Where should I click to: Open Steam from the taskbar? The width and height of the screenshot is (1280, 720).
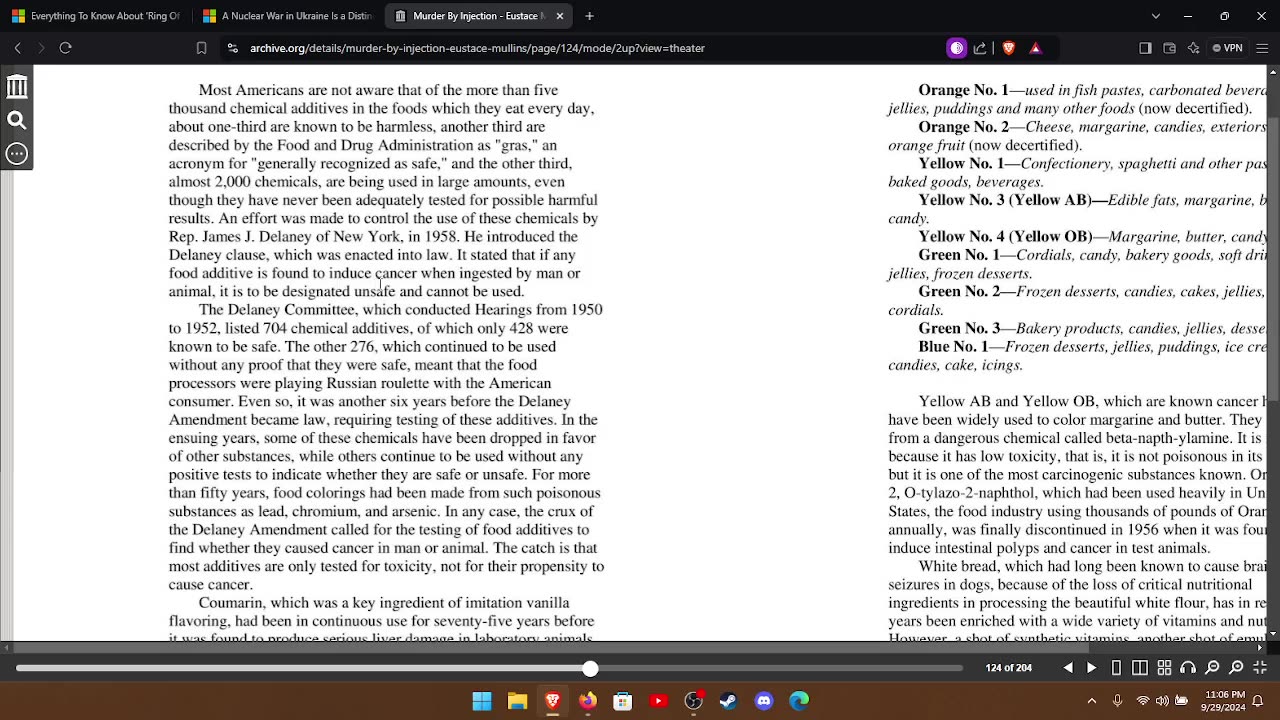(x=729, y=701)
